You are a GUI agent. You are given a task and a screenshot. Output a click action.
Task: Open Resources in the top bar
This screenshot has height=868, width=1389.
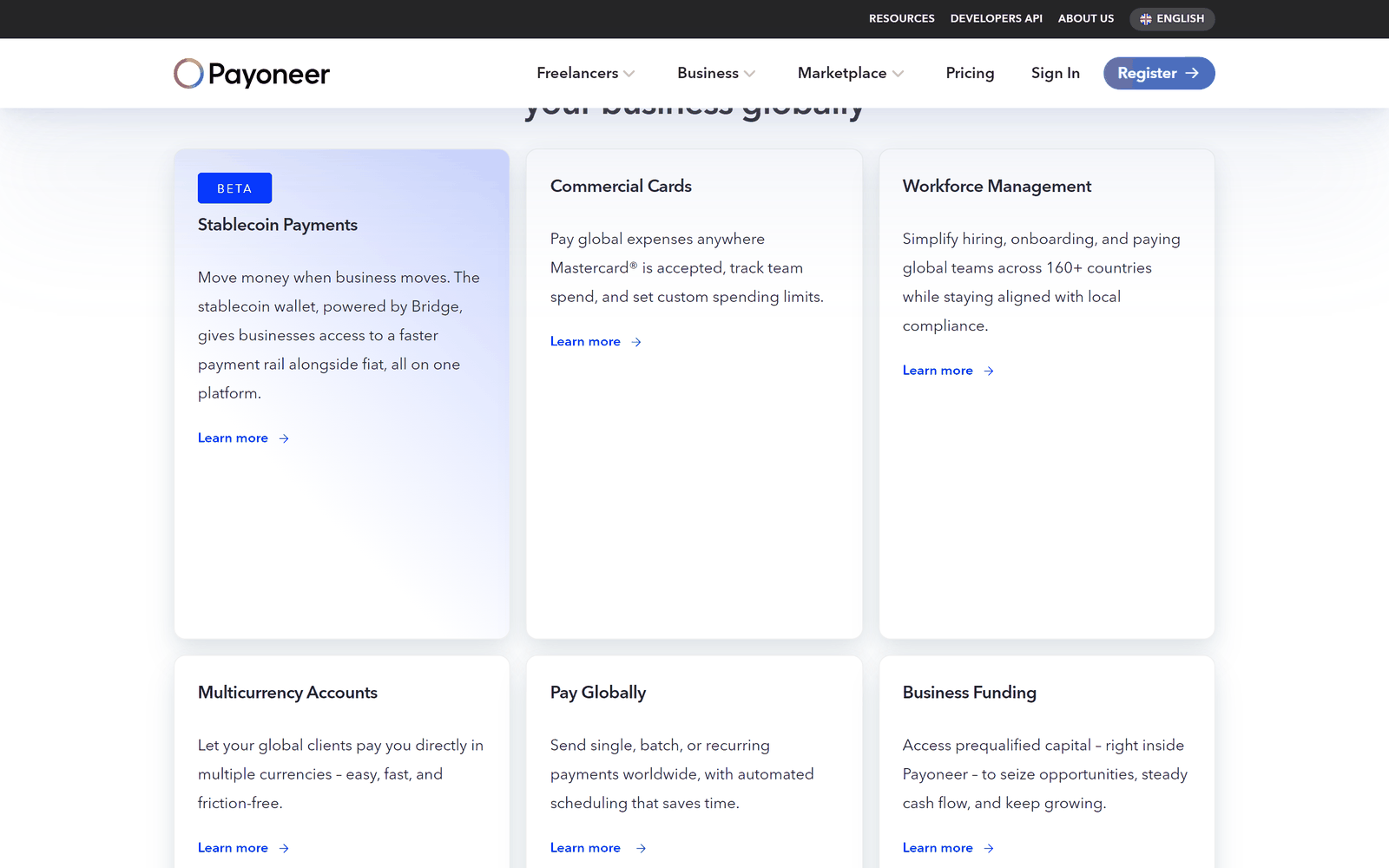[902, 18]
